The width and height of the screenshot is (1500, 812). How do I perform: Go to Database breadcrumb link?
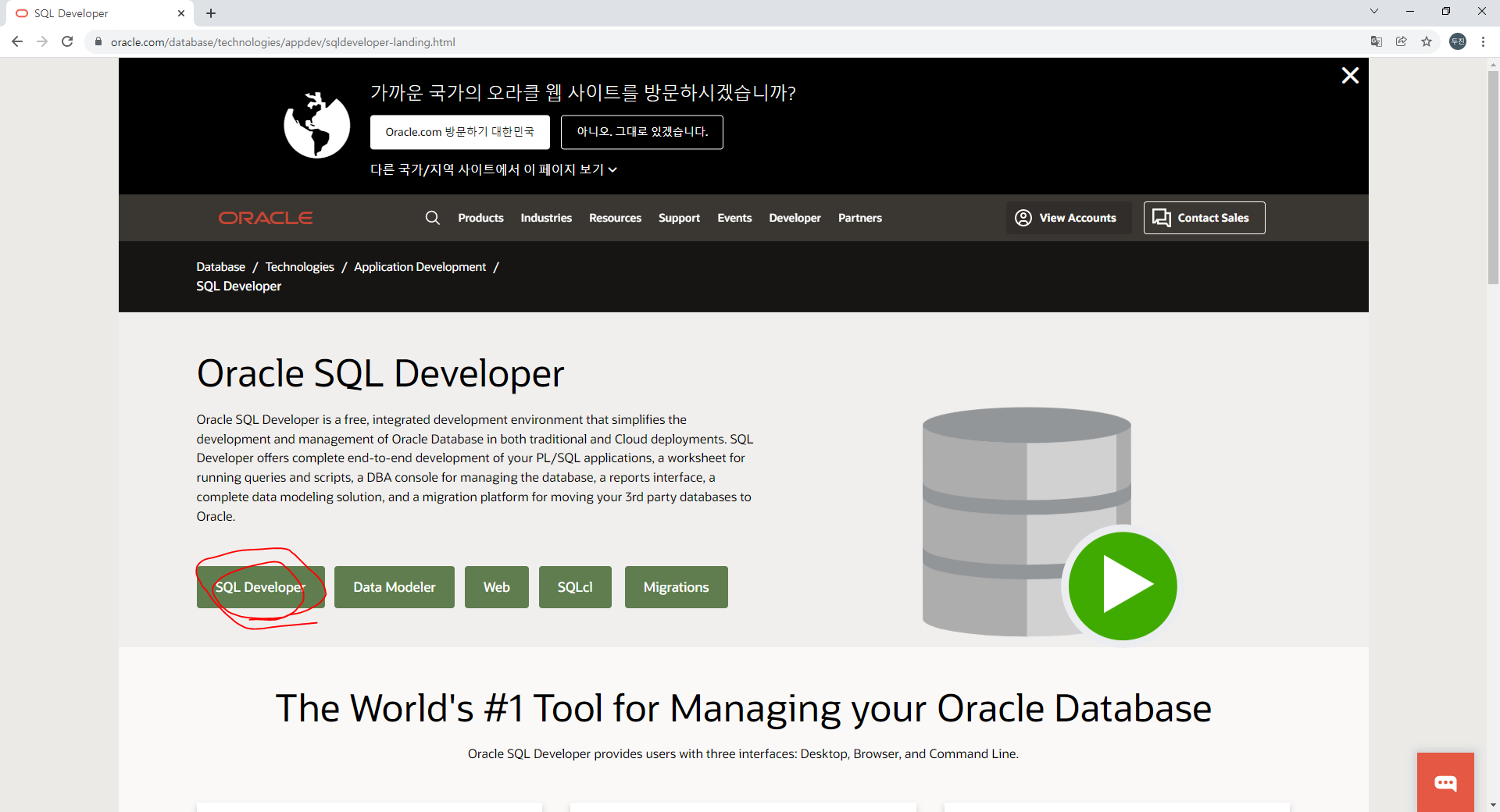point(220,267)
